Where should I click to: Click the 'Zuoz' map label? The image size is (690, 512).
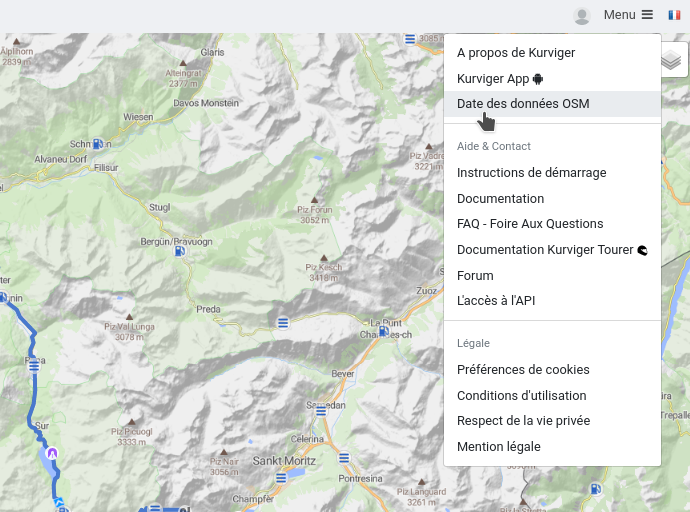coord(426,291)
